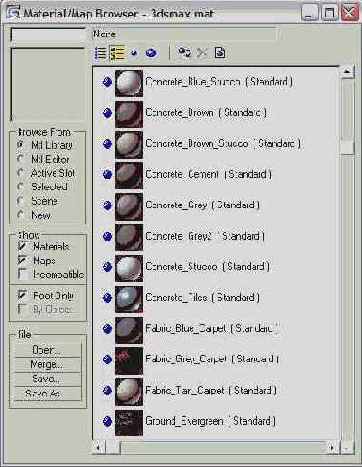Click Concrete_Blue_Stucco sample sphere thumbnail
This screenshot has height=467, width=362.
[129, 83]
